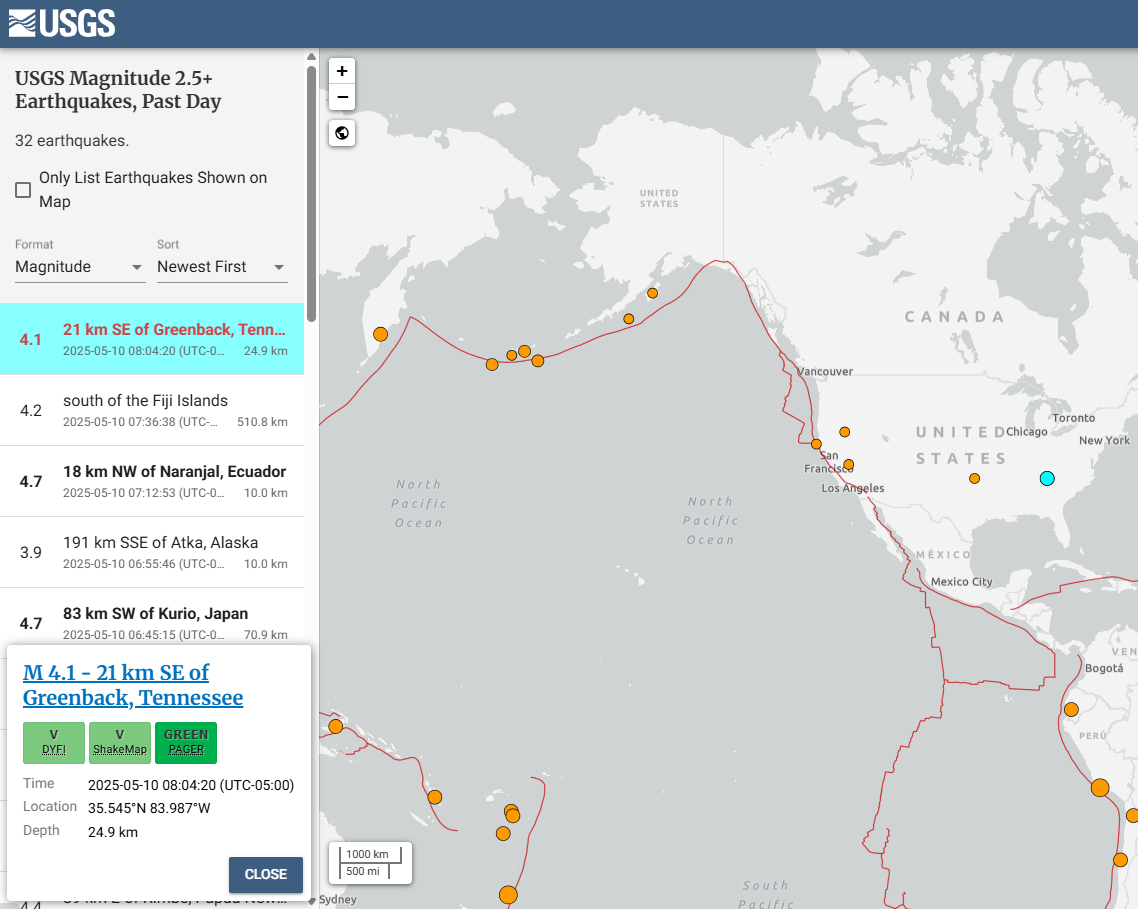The image size is (1138, 909).
Task: Open M 4.1 Greenback, Tennessee event link
Action: tap(133, 685)
